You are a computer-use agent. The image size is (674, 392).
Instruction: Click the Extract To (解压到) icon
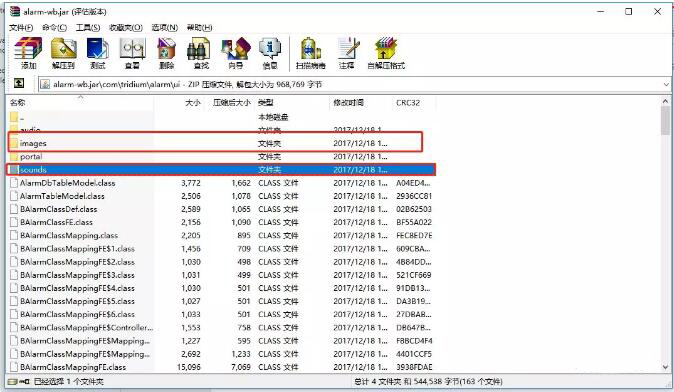point(64,53)
